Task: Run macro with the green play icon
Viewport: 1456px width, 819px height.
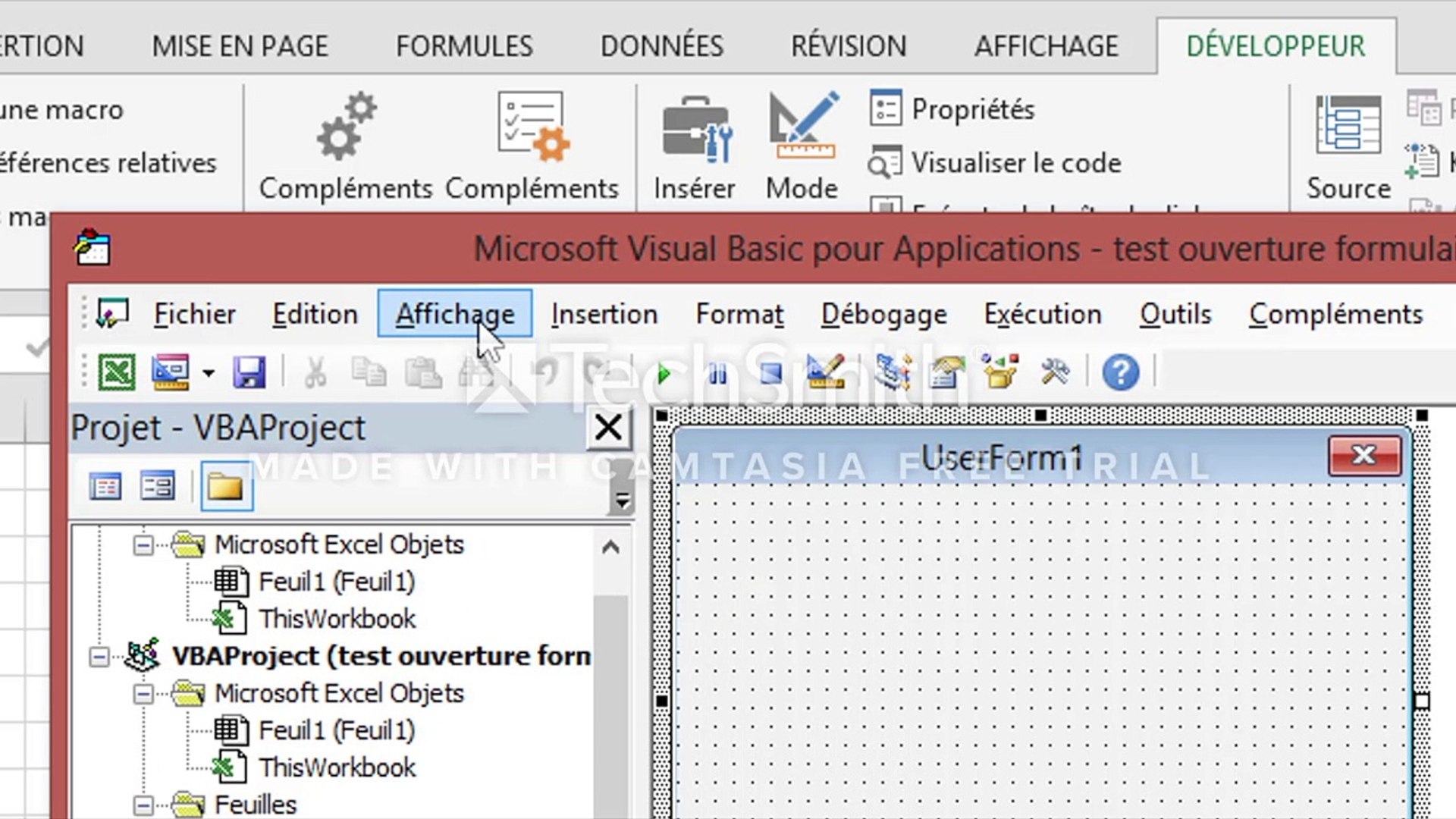Action: click(x=664, y=373)
